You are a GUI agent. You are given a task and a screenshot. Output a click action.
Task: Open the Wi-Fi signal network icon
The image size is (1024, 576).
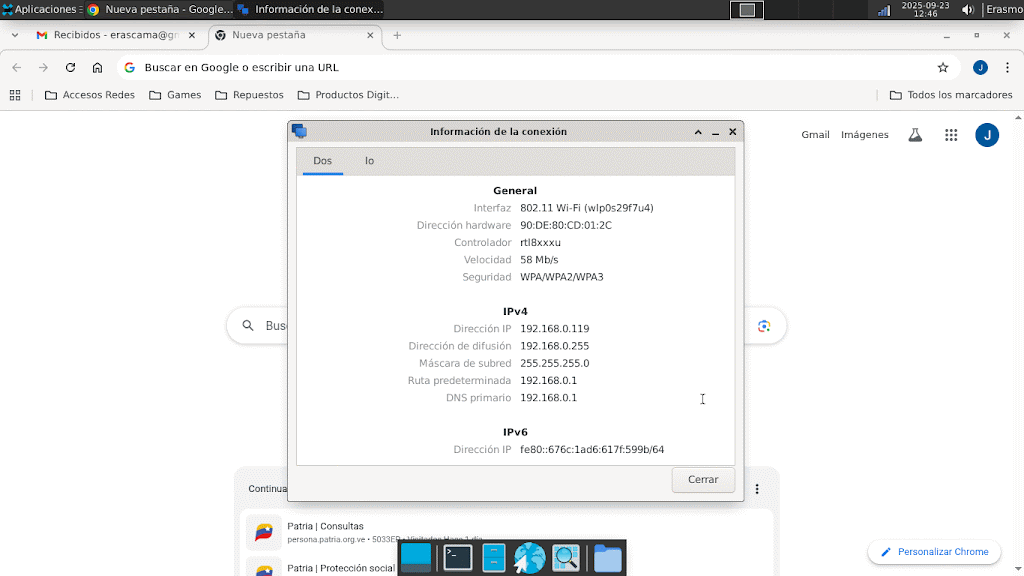pos(884,10)
